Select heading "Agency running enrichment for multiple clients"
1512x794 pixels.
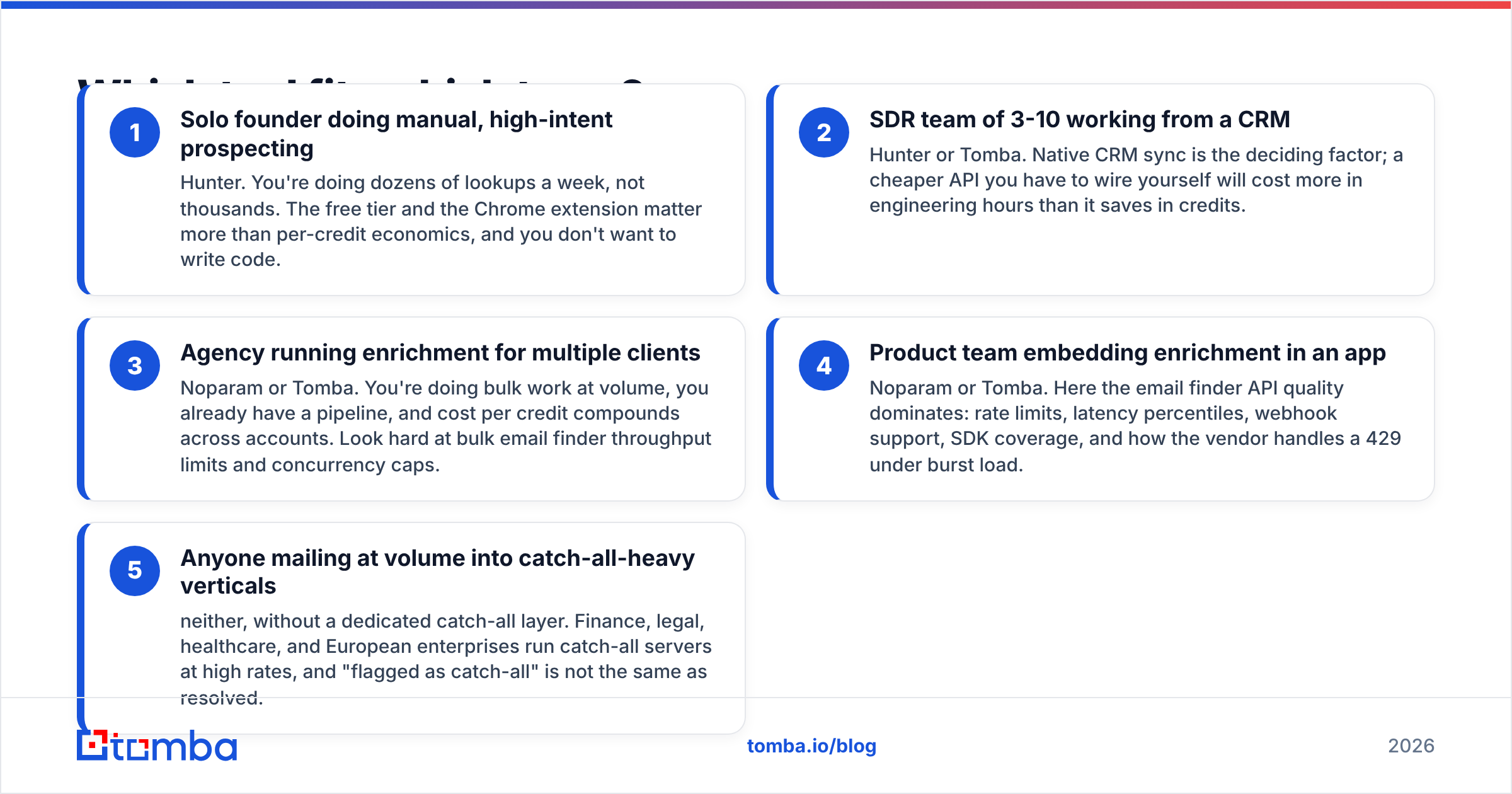click(440, 353)
